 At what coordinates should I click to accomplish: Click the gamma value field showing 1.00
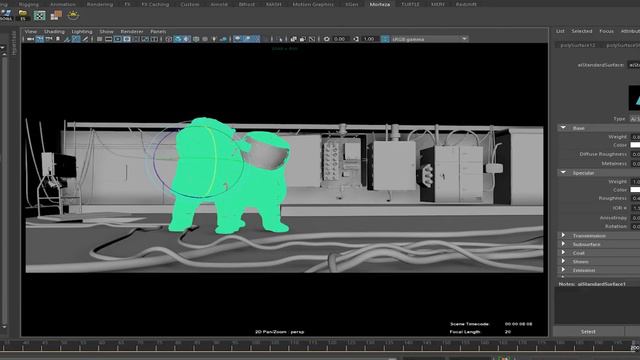369,39
